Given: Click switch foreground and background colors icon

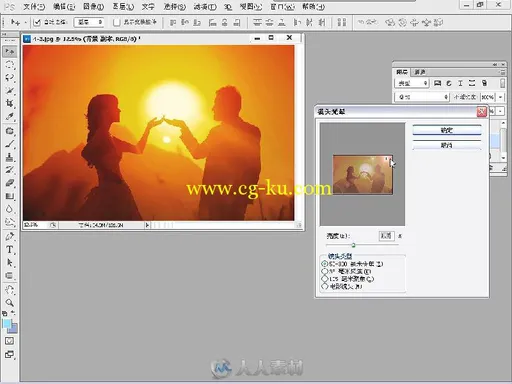Looking at the screenshot, I should pyautogui.click(x=13, y=313).
